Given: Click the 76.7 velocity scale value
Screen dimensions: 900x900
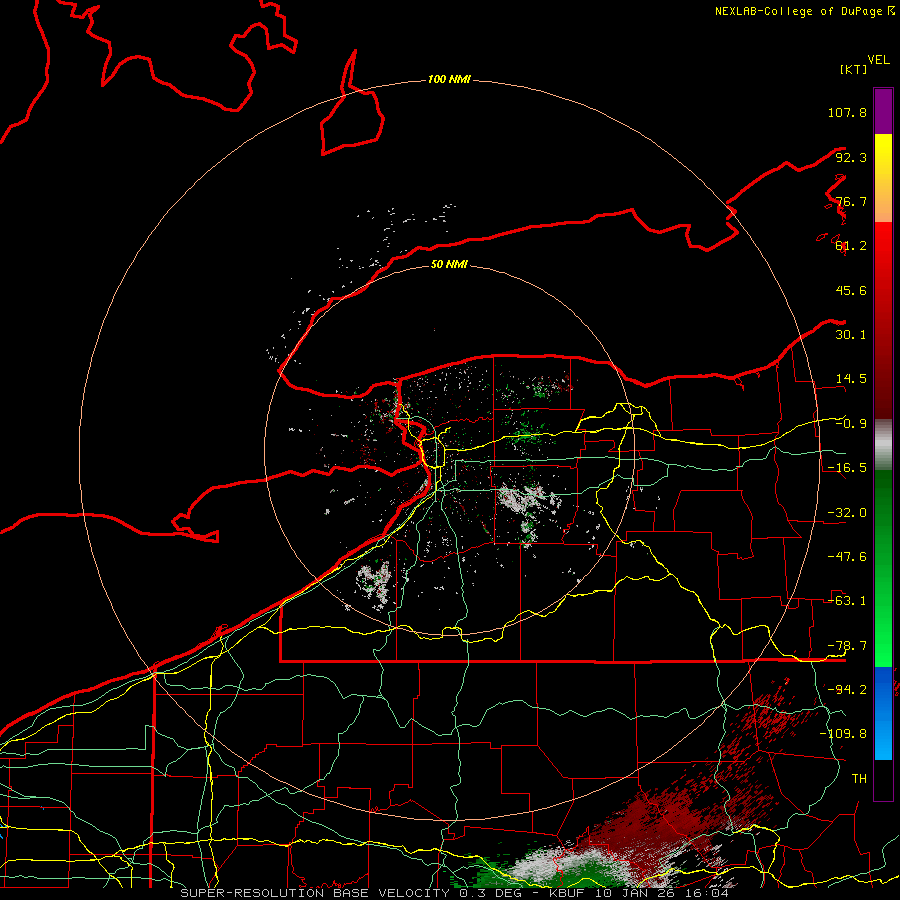Looking at the screenshot, I should (x=851, y=201).
